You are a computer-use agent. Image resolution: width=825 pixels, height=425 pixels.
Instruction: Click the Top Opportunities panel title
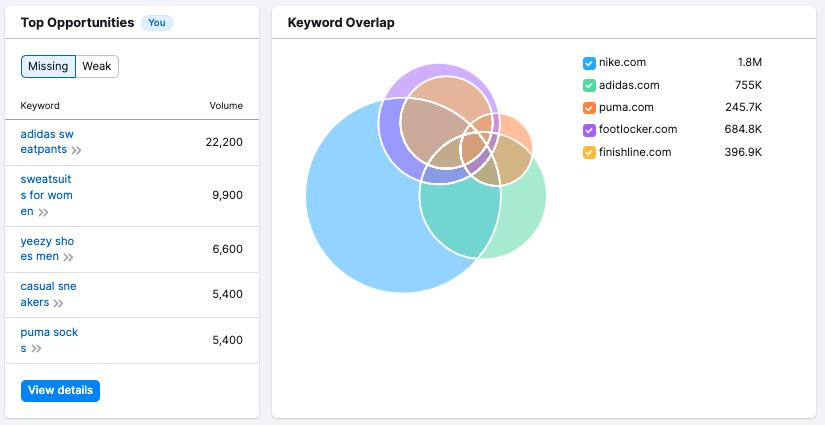tap(77, 23)
